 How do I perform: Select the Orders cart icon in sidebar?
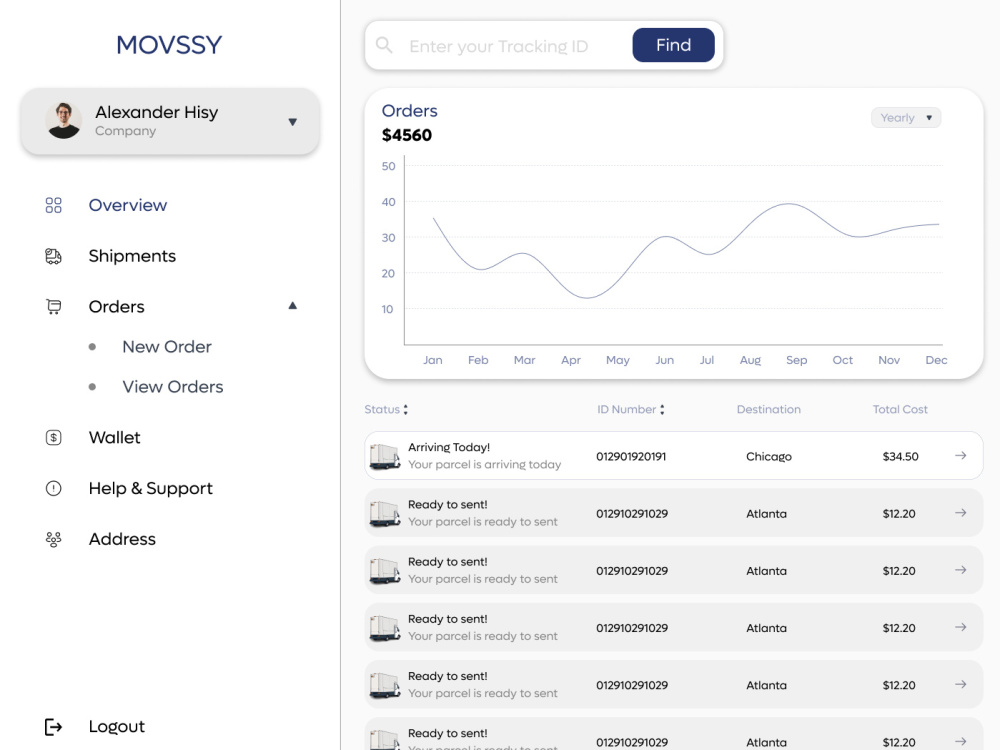(x=53, y=306)
